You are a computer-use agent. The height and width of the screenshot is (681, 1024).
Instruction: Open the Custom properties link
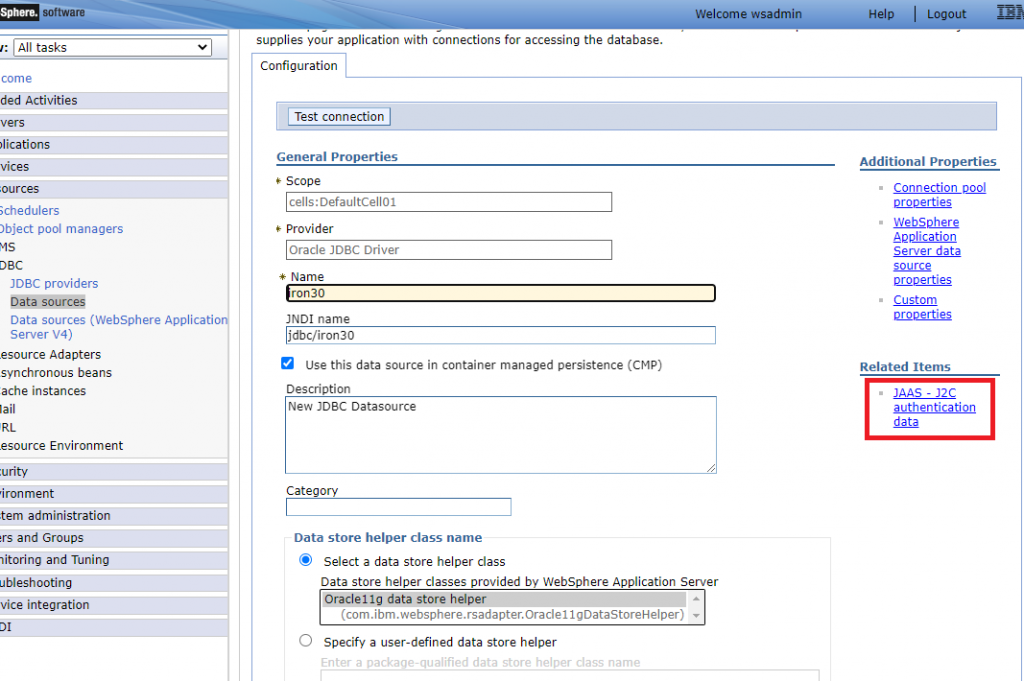click(x=922, y=307)
